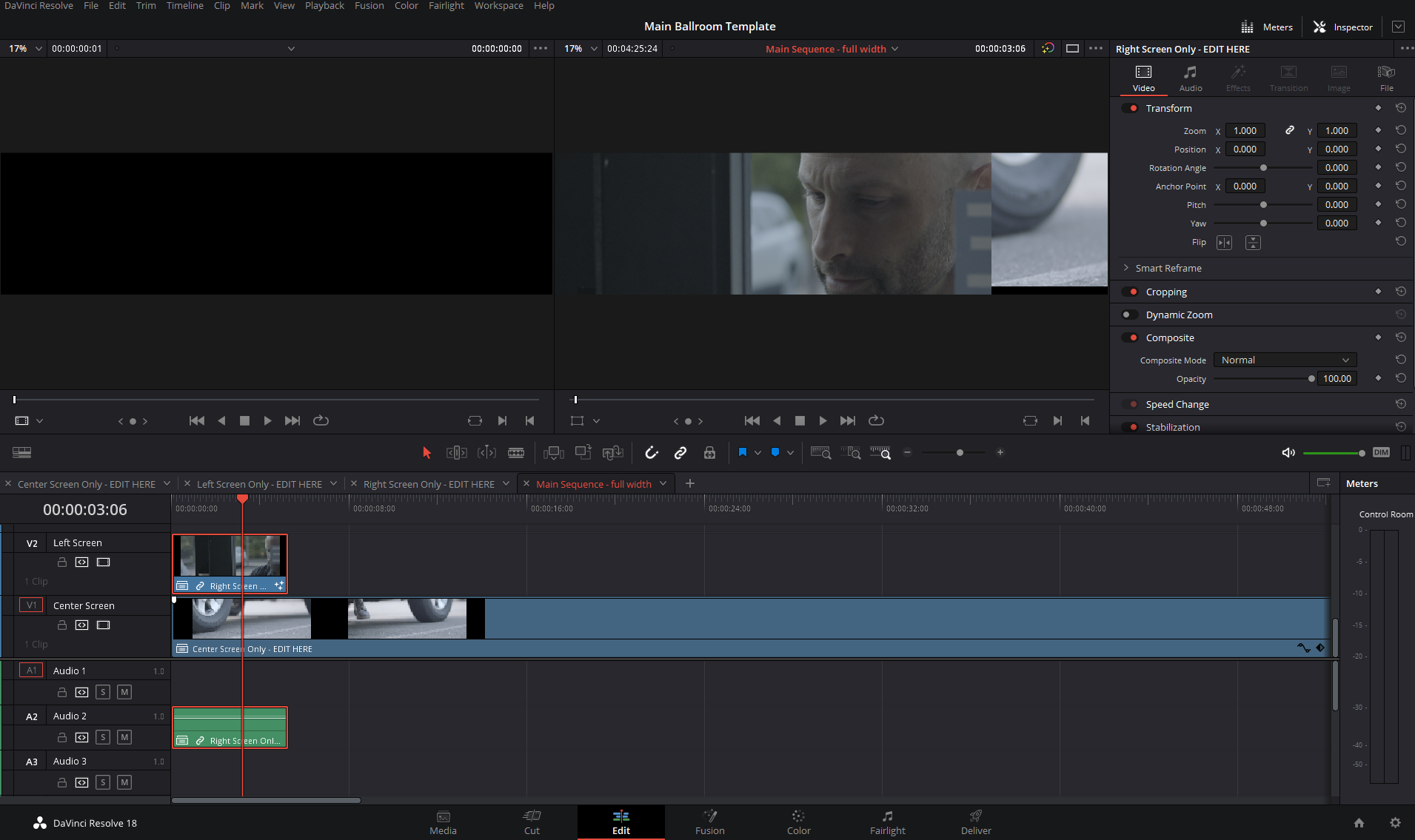The width and height of the screenshot is (1415, 840).
Task: Click the Opacity slider handle
Action: 1311,379
